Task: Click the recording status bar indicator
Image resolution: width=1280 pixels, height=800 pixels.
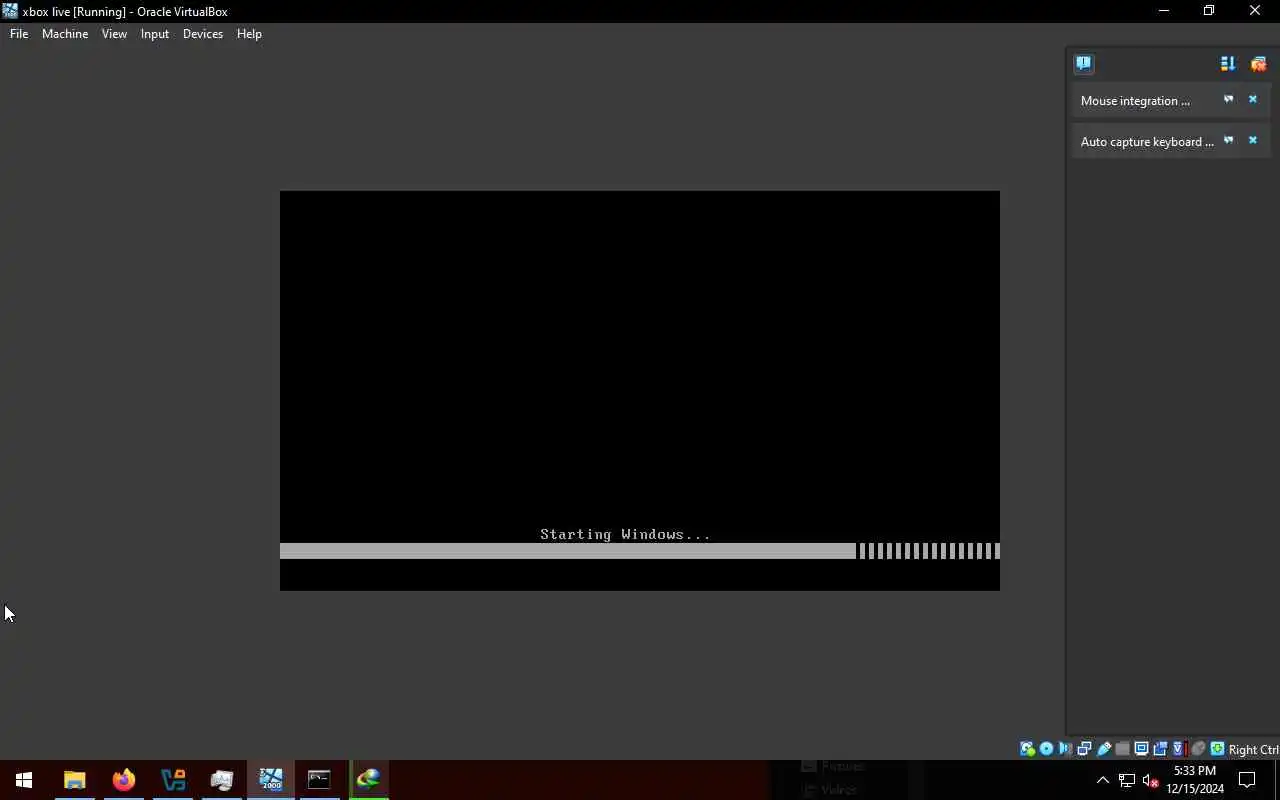Action: pyautogui.click(x=1160, y=749)
